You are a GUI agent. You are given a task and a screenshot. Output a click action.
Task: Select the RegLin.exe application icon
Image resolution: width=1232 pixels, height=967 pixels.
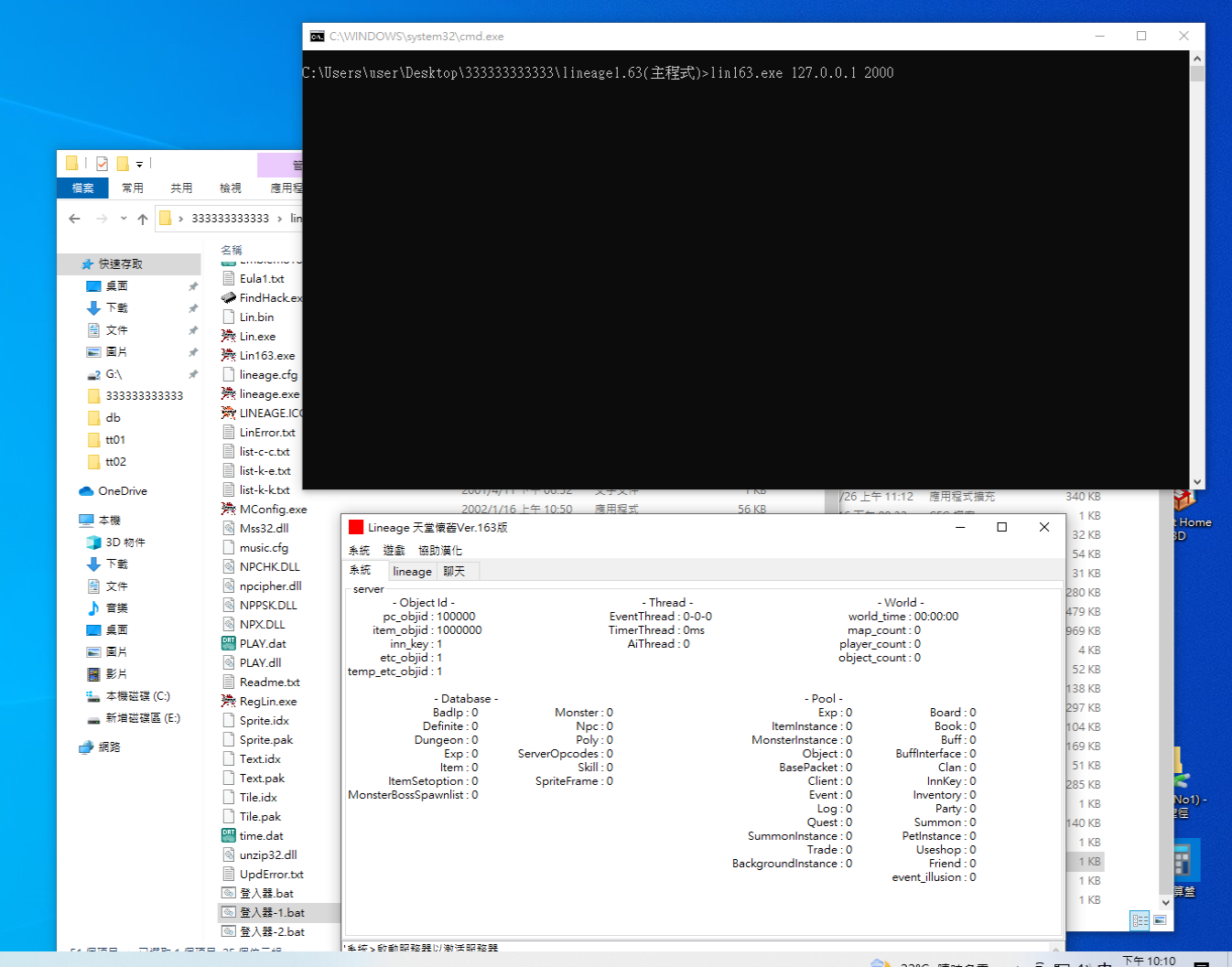(229, 701)
